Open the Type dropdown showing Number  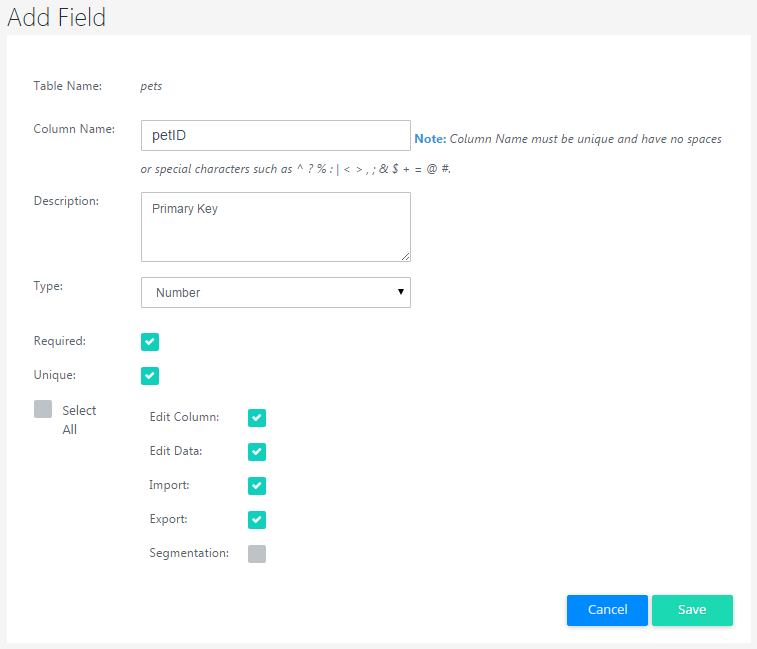pyautogui.click(x=275, y=292)
